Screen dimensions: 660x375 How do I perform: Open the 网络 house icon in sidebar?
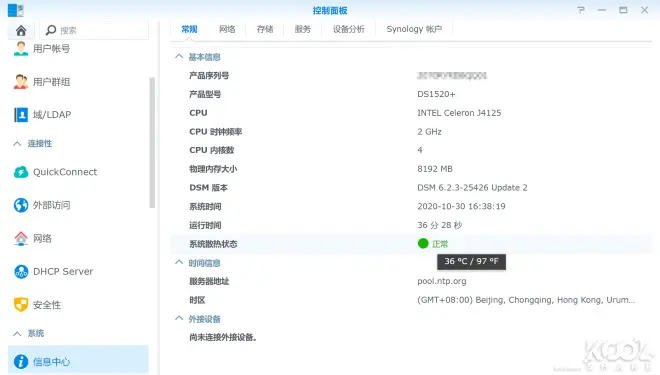[x=21, y=238]
